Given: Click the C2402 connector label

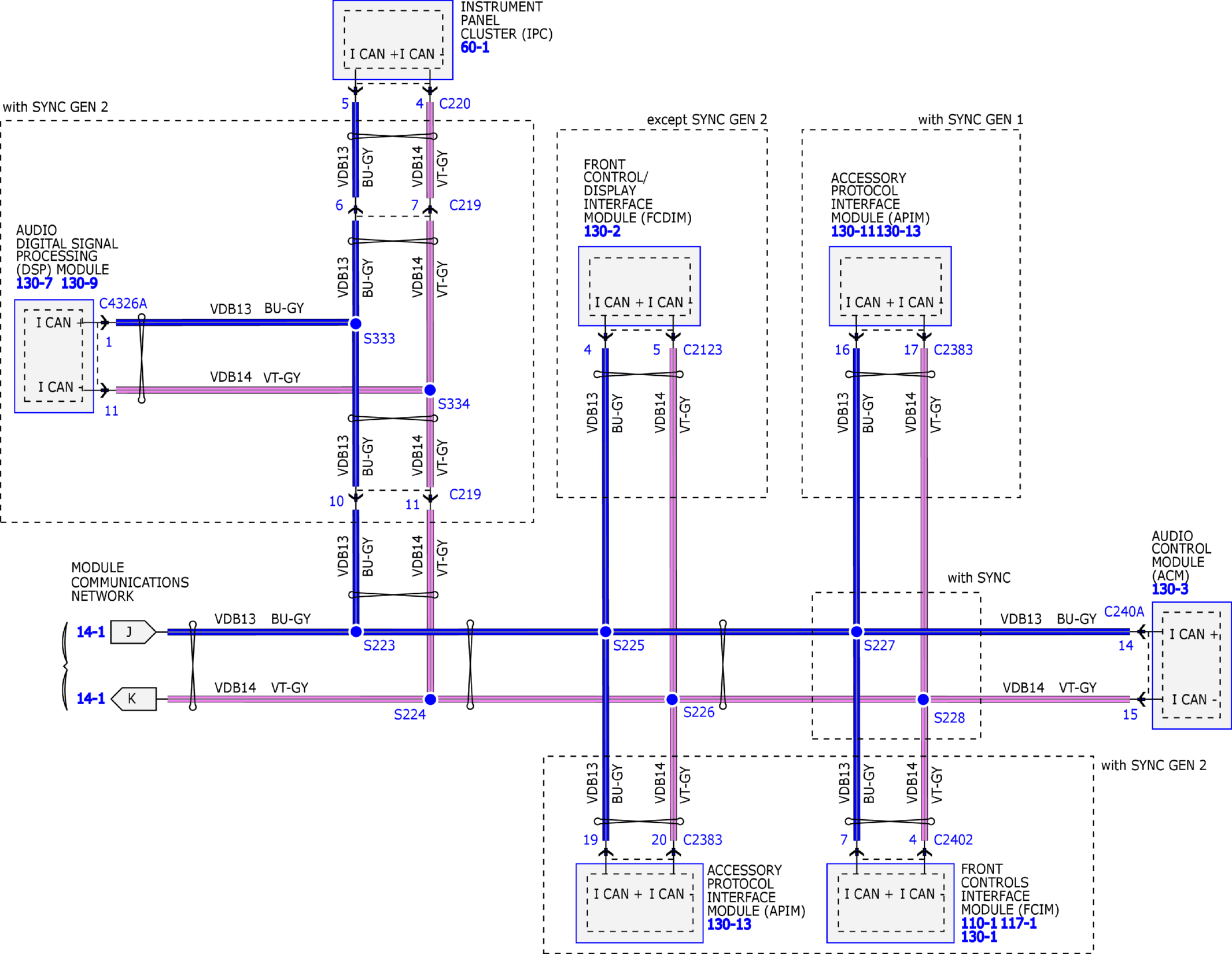Looking at the screenshot, I should [x=953, y=840].
